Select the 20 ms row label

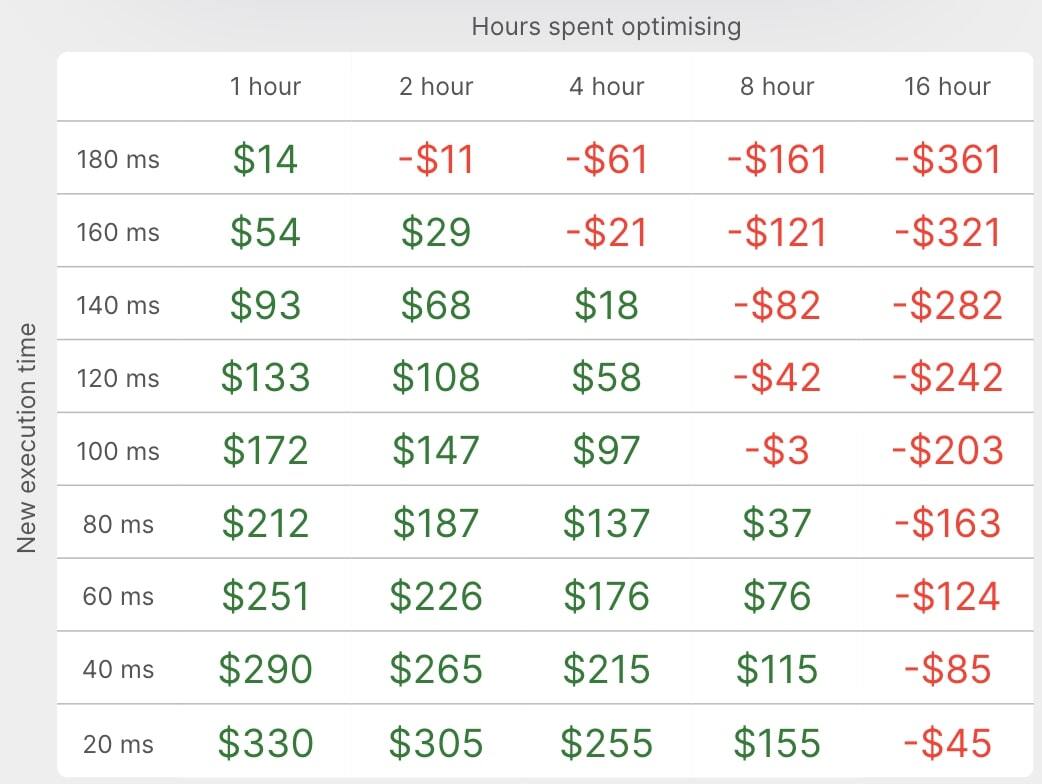118,744
